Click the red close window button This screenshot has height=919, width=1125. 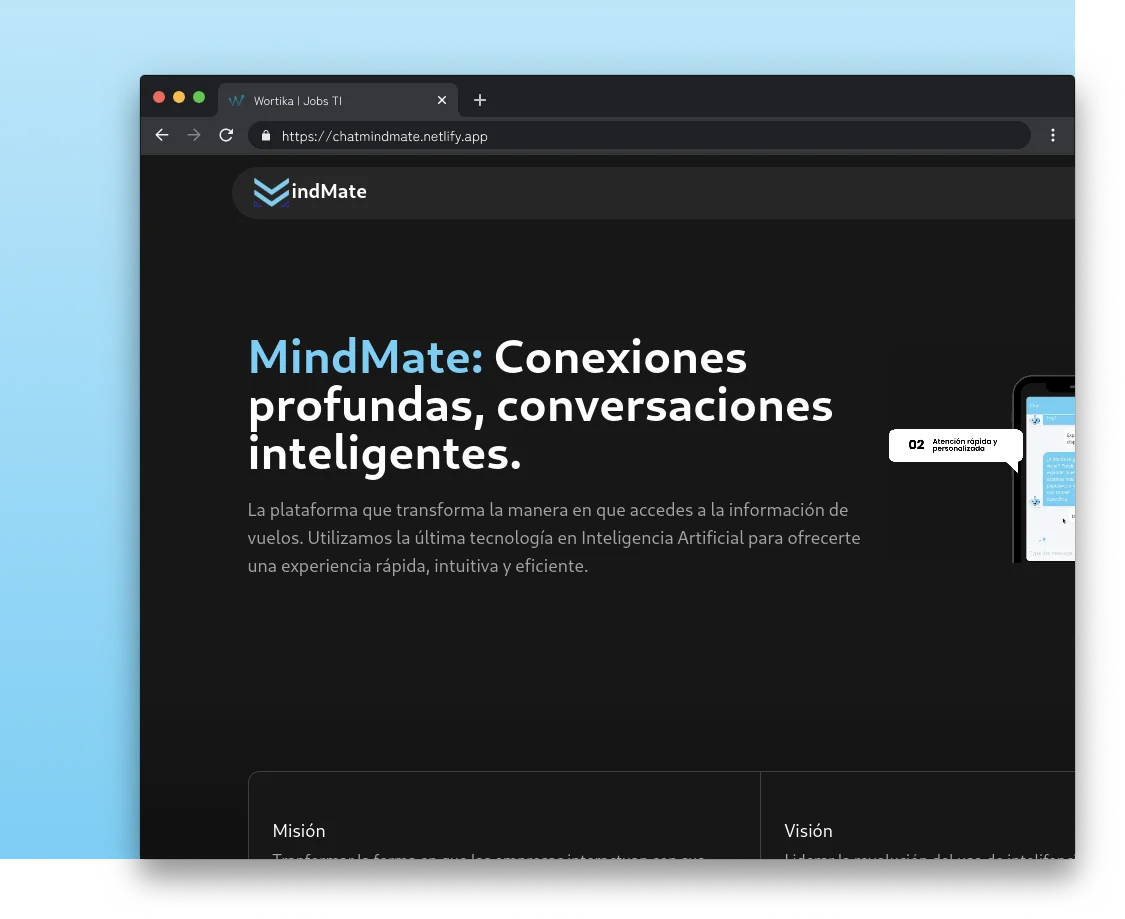(159, 97)
